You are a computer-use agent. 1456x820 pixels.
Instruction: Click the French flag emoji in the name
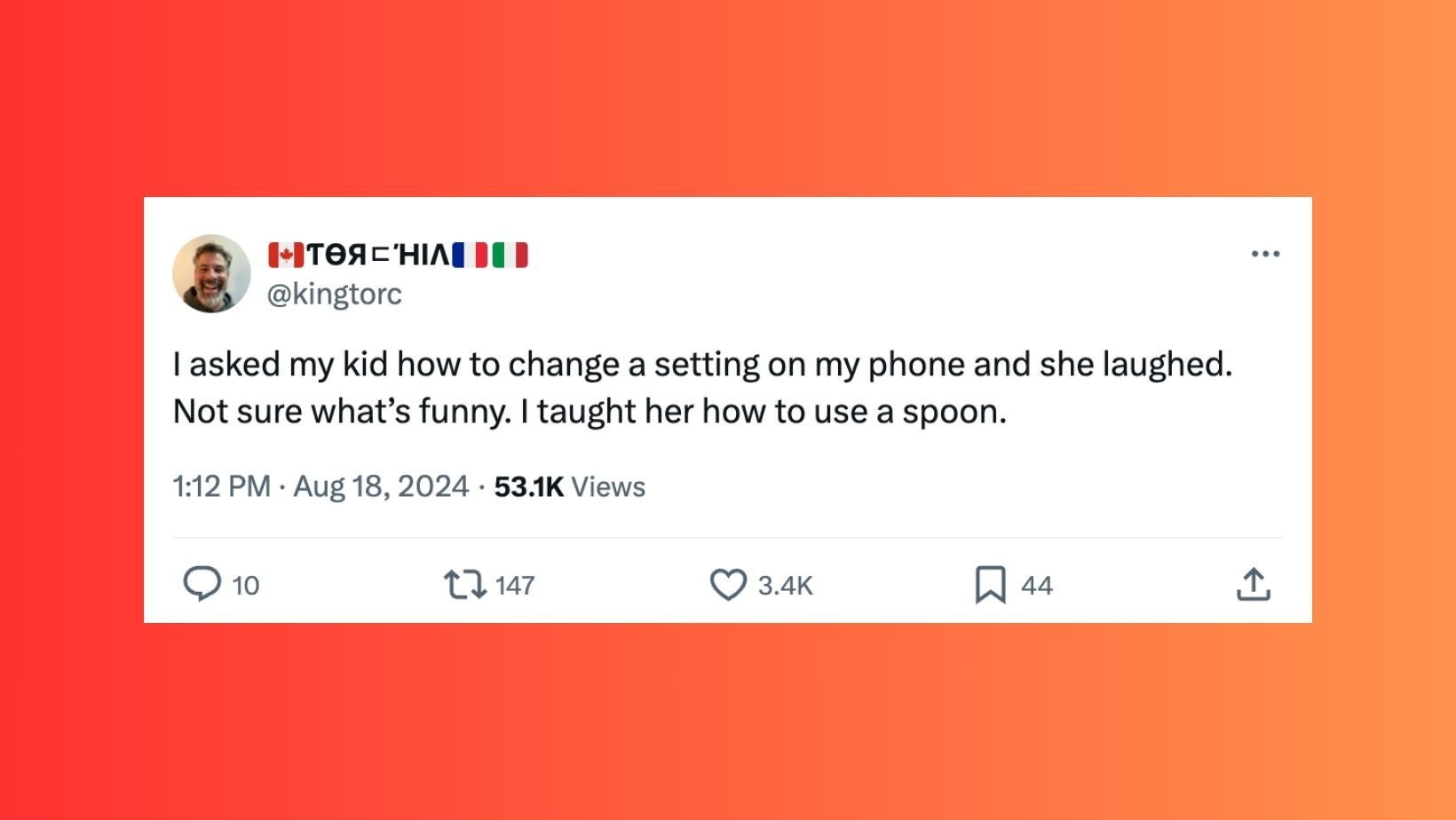pos(470,256)
